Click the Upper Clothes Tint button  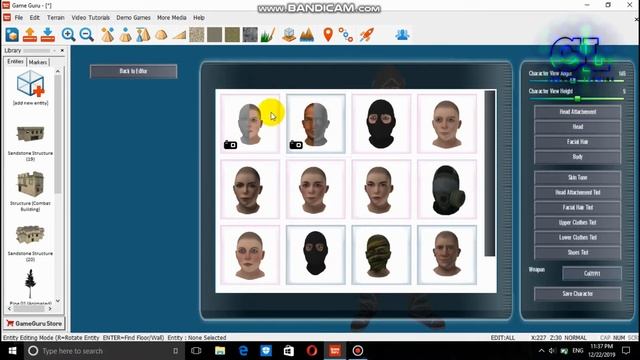click(x=578, y=222)
